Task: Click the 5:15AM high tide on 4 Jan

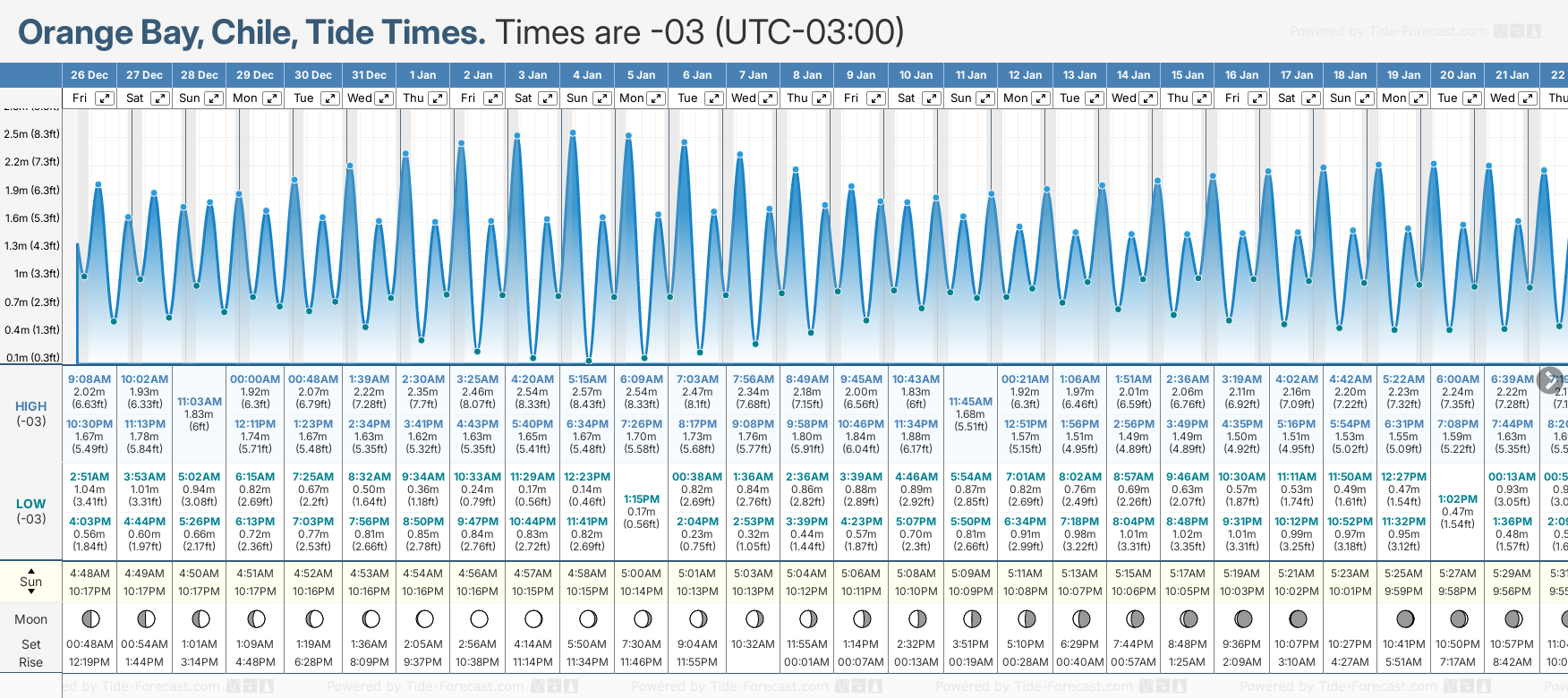Action: [x=587, y=379]
